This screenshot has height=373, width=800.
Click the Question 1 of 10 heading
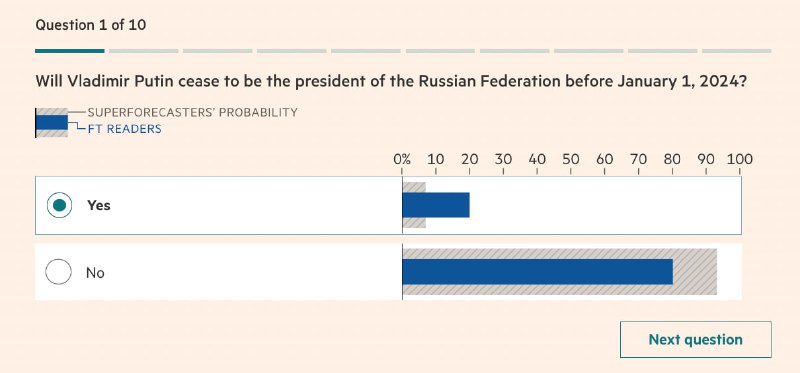pyautogui.click(x=91, y=25)
